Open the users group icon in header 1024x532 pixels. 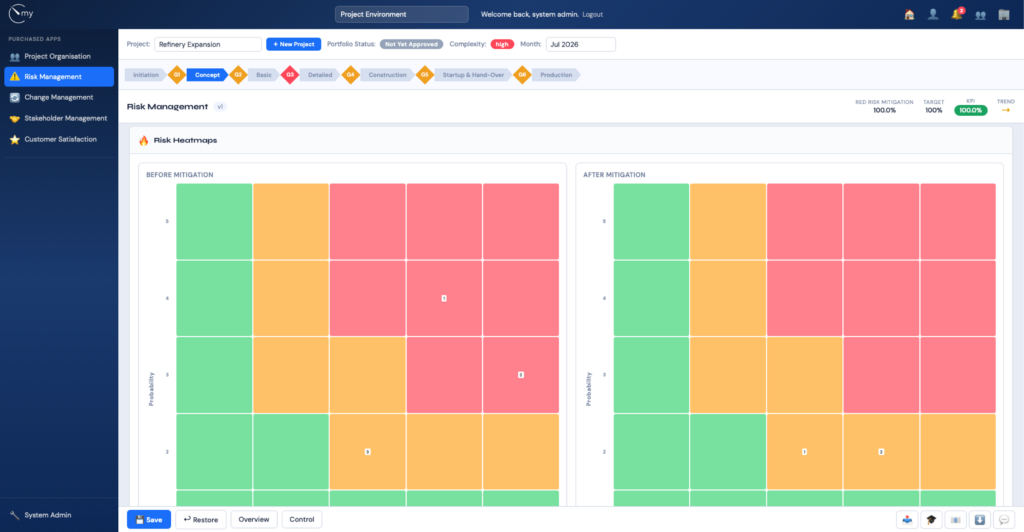point(980,15)
